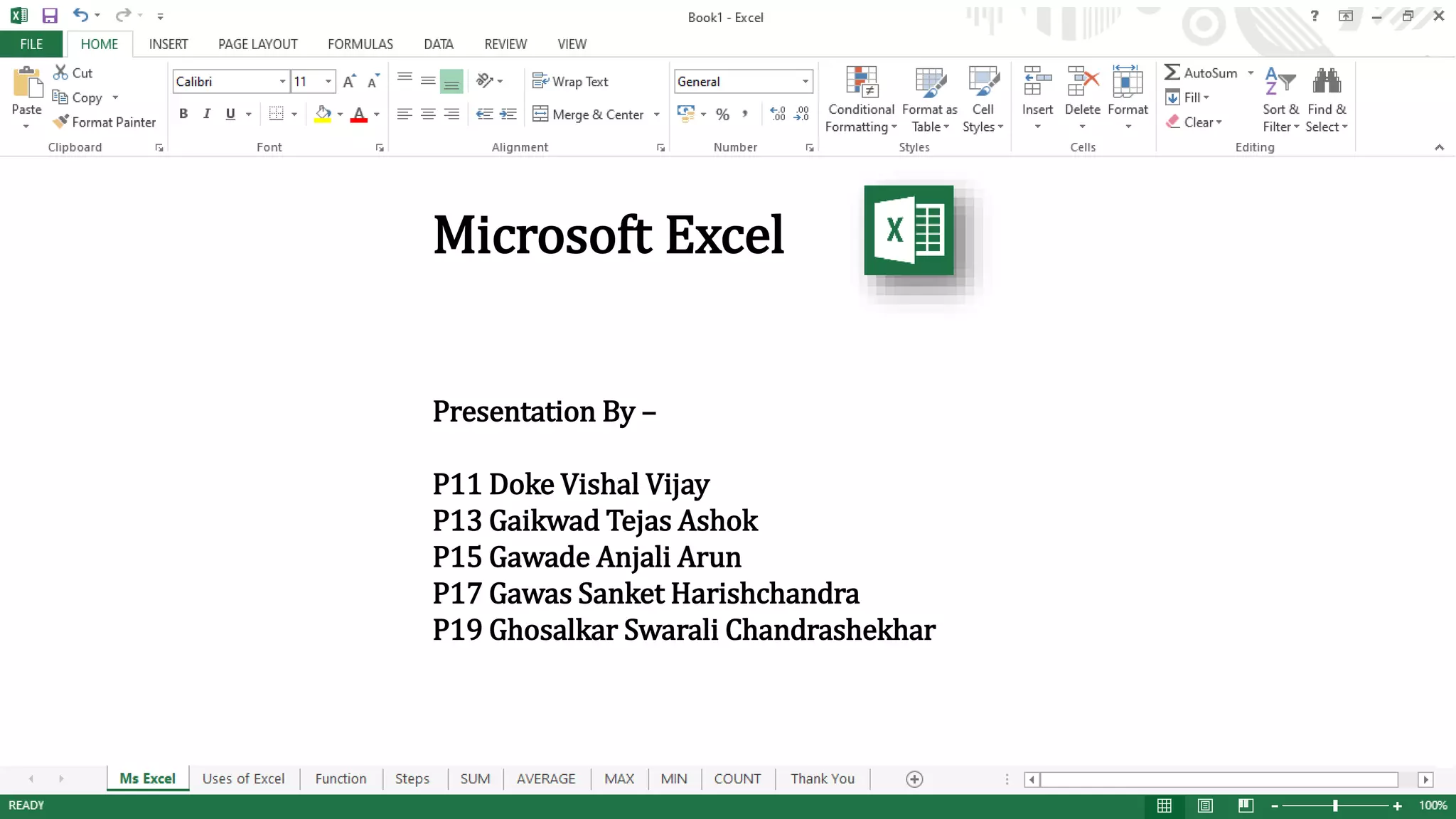The height and width of the screenshot is (819, 1456).
Task: Apply cell Borders icon
Action: point(277,114)
